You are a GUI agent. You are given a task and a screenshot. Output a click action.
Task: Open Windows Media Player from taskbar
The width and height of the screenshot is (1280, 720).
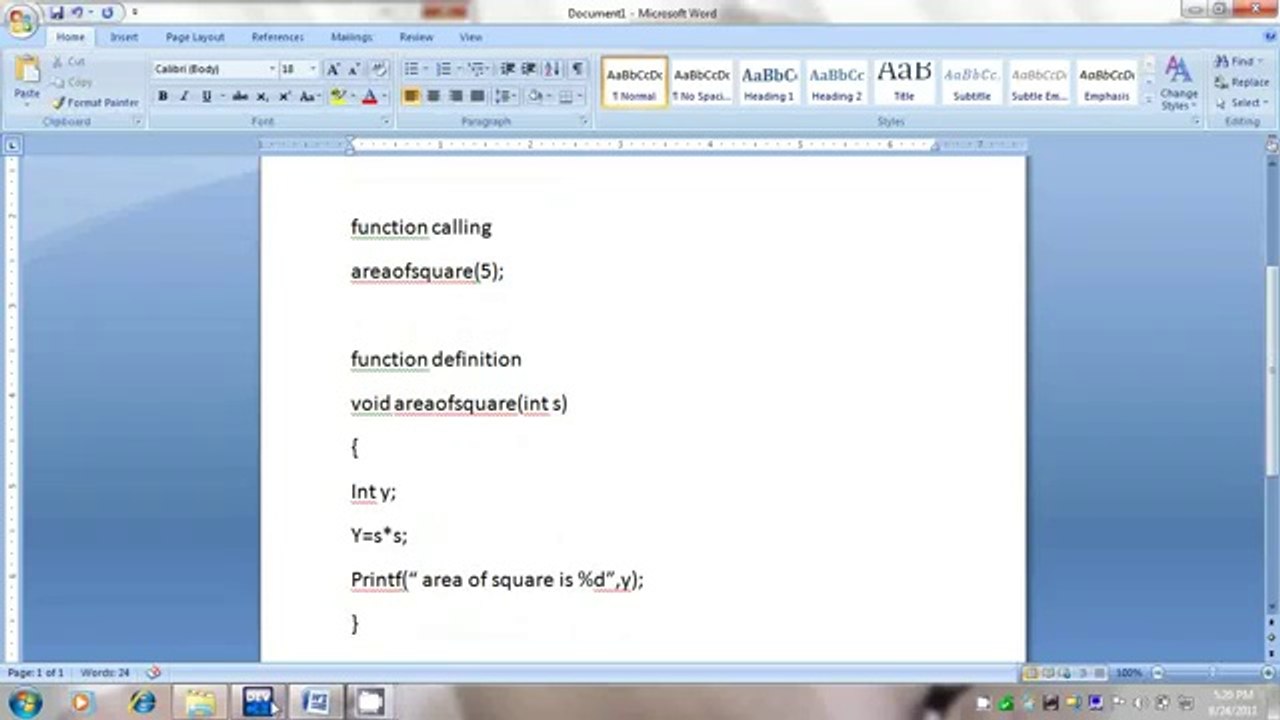tap(81, 702)
